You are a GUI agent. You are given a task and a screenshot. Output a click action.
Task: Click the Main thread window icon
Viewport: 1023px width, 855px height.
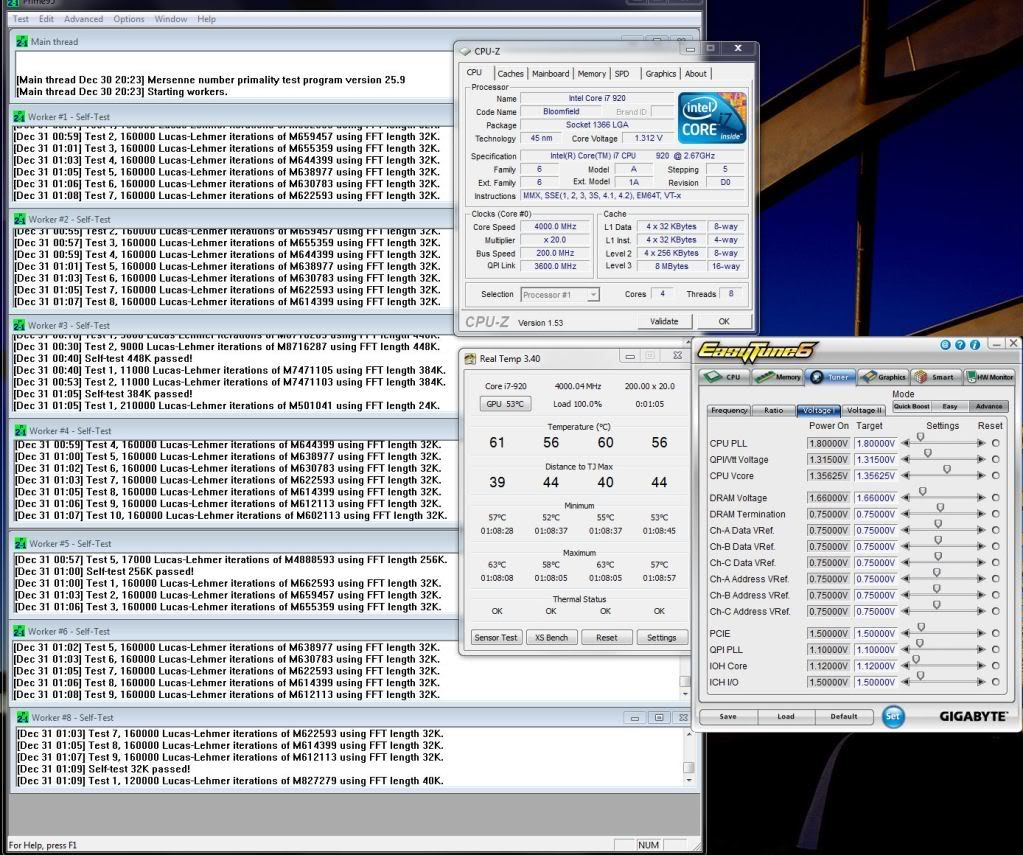pyautogui.click(x=22, y=42)
